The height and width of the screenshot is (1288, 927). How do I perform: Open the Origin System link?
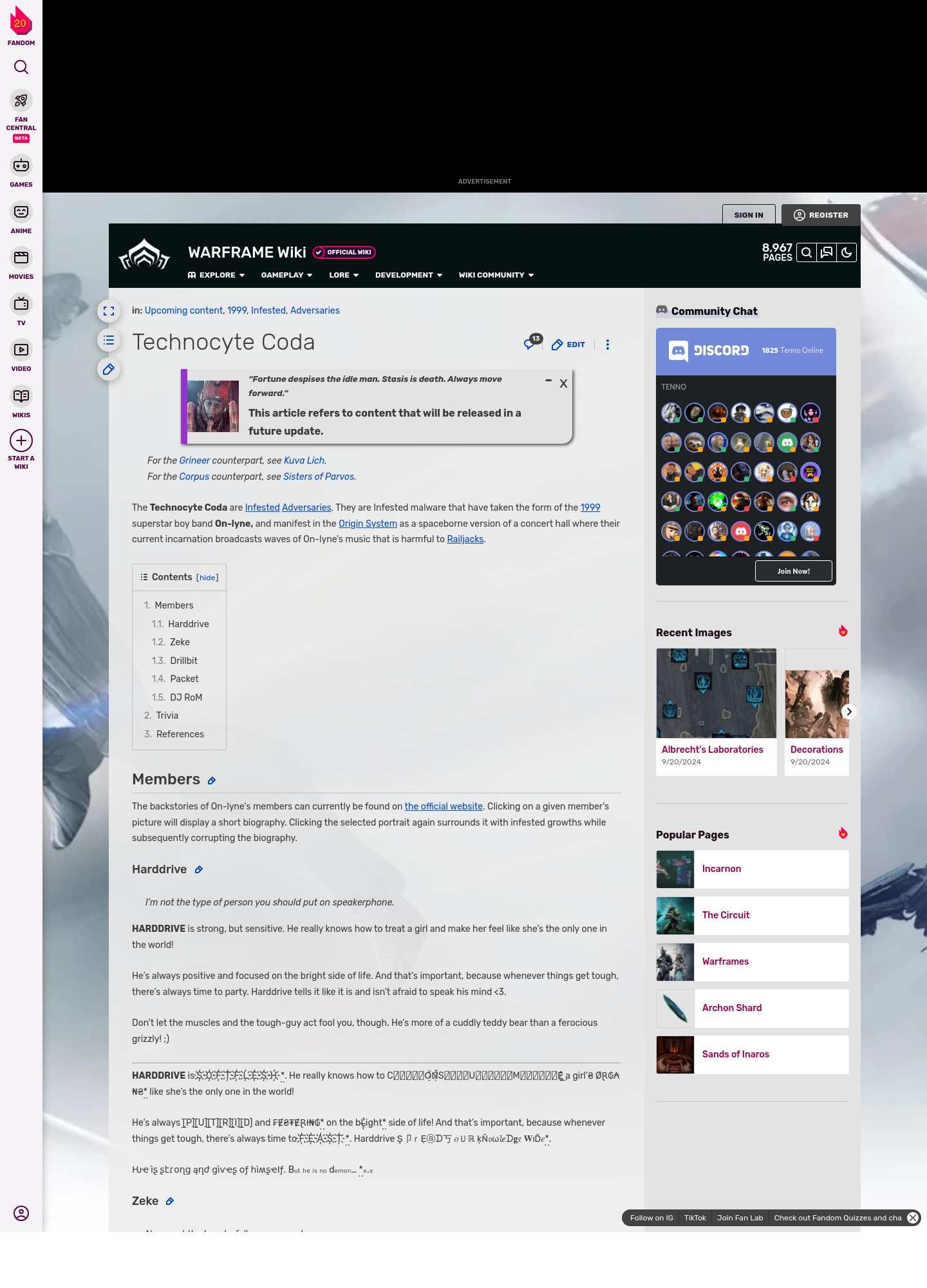368,524
